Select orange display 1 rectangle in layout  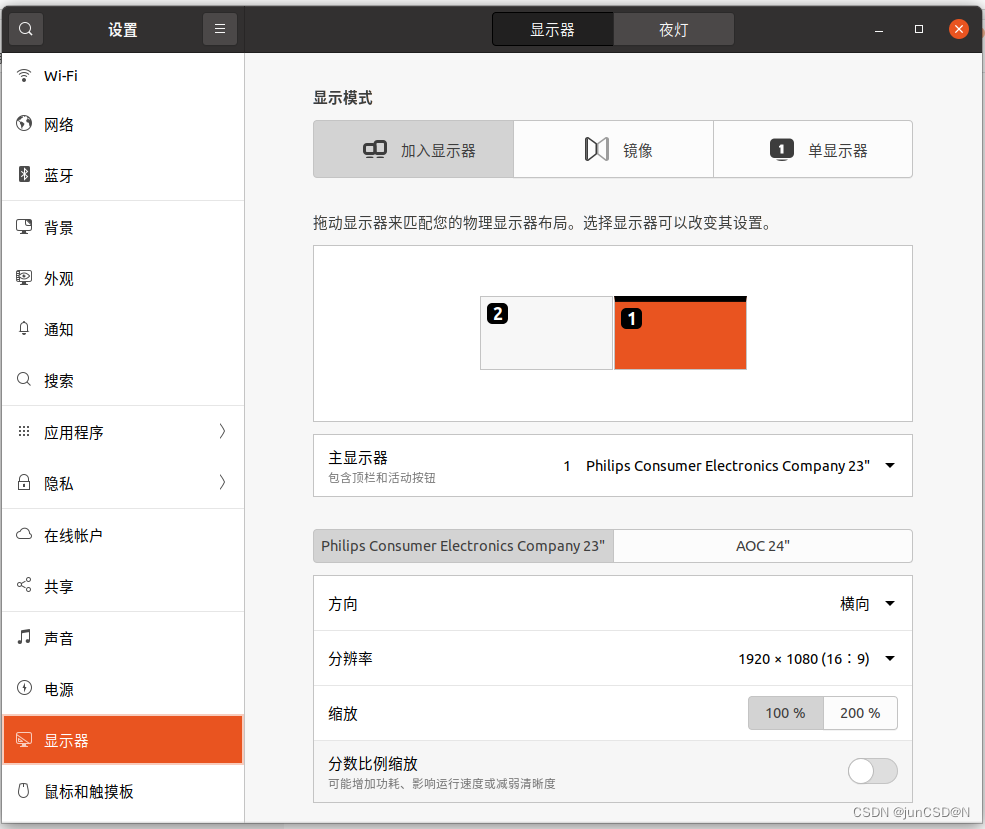(680, 333)
